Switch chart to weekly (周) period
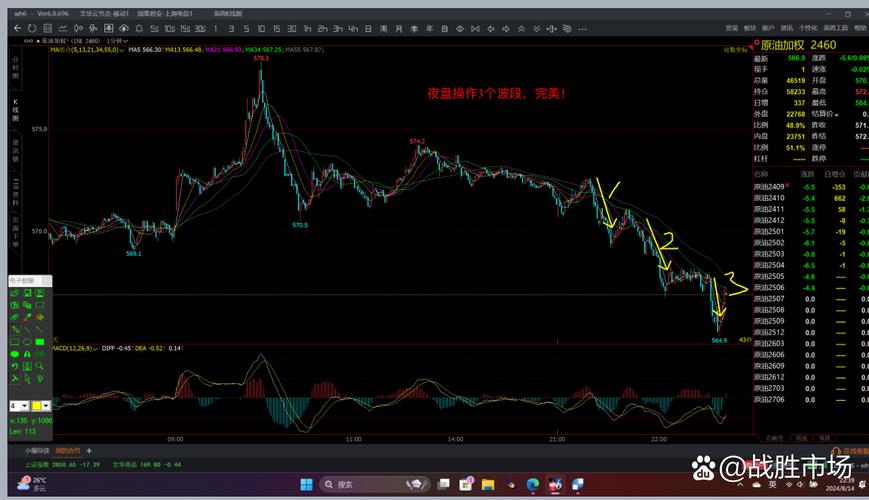869x500 pixels. (x=384, y=29)
